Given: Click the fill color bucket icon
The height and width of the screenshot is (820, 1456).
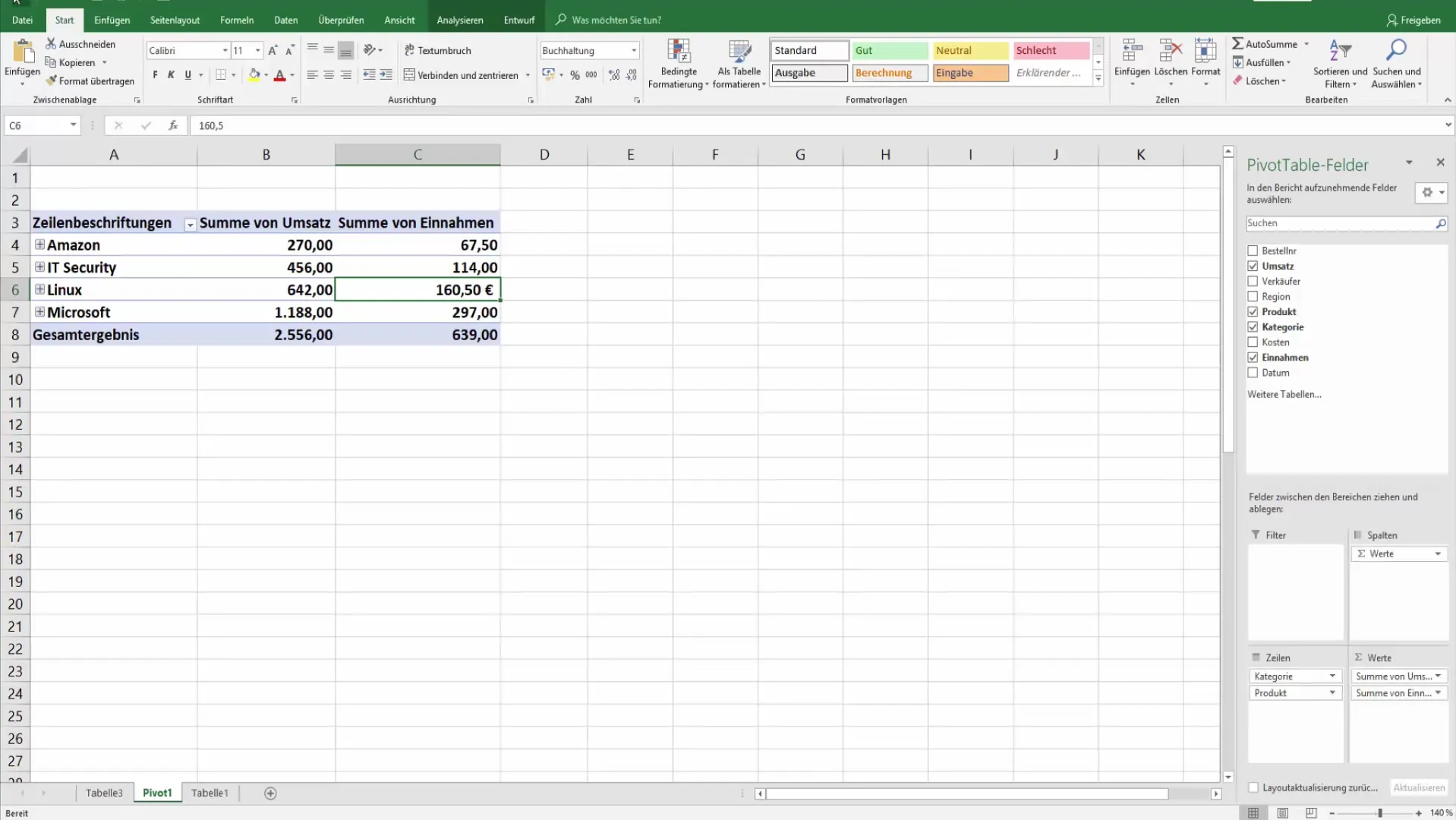Looking at the screenshot, I should pyautogui.click(x=254, y=74).
